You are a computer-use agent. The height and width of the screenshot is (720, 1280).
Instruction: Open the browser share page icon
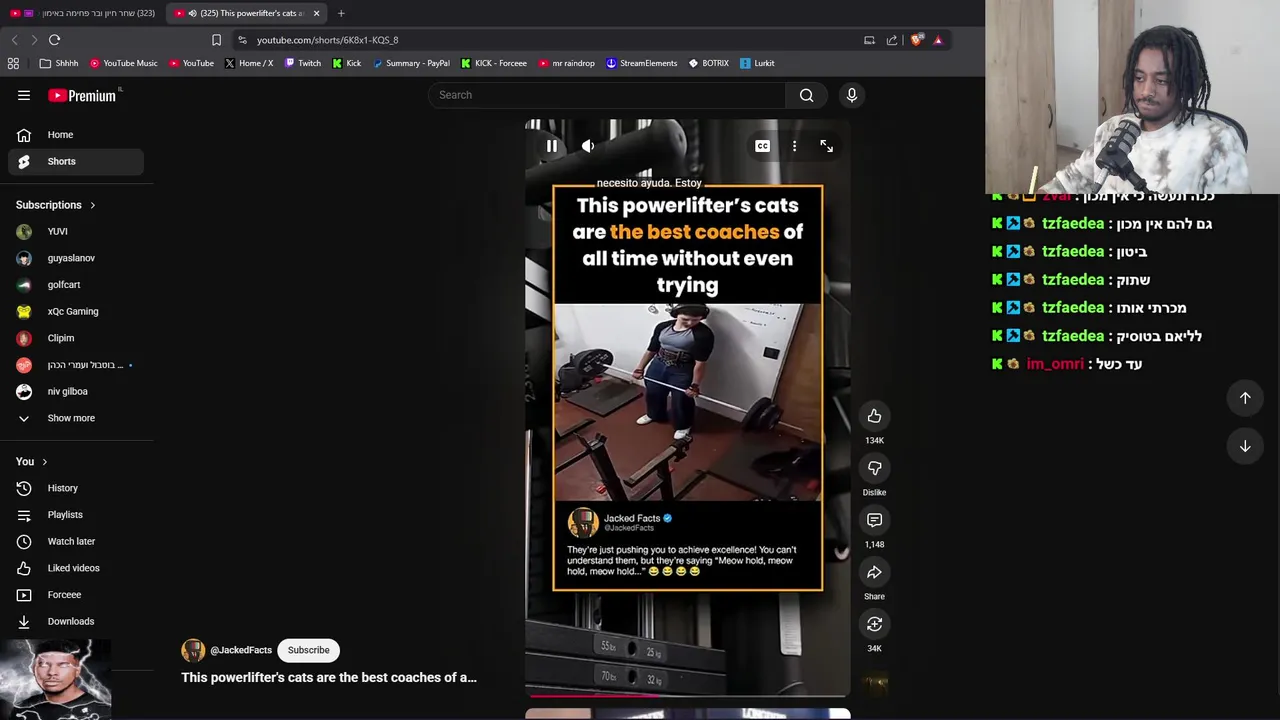pyautogui.click(x=892, y=40)
